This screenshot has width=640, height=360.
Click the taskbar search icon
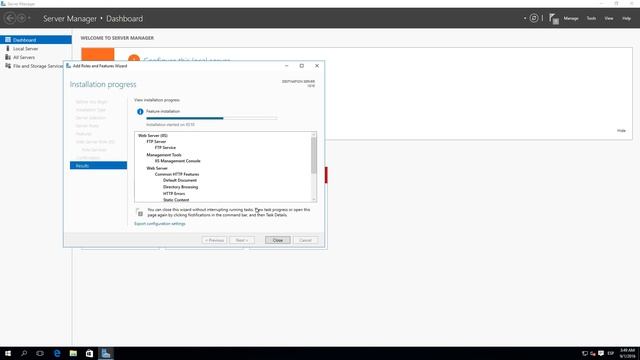[x=24, y=353]
